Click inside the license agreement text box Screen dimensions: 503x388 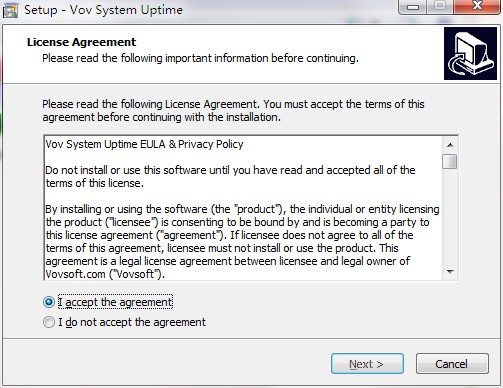tap(243, 208)
